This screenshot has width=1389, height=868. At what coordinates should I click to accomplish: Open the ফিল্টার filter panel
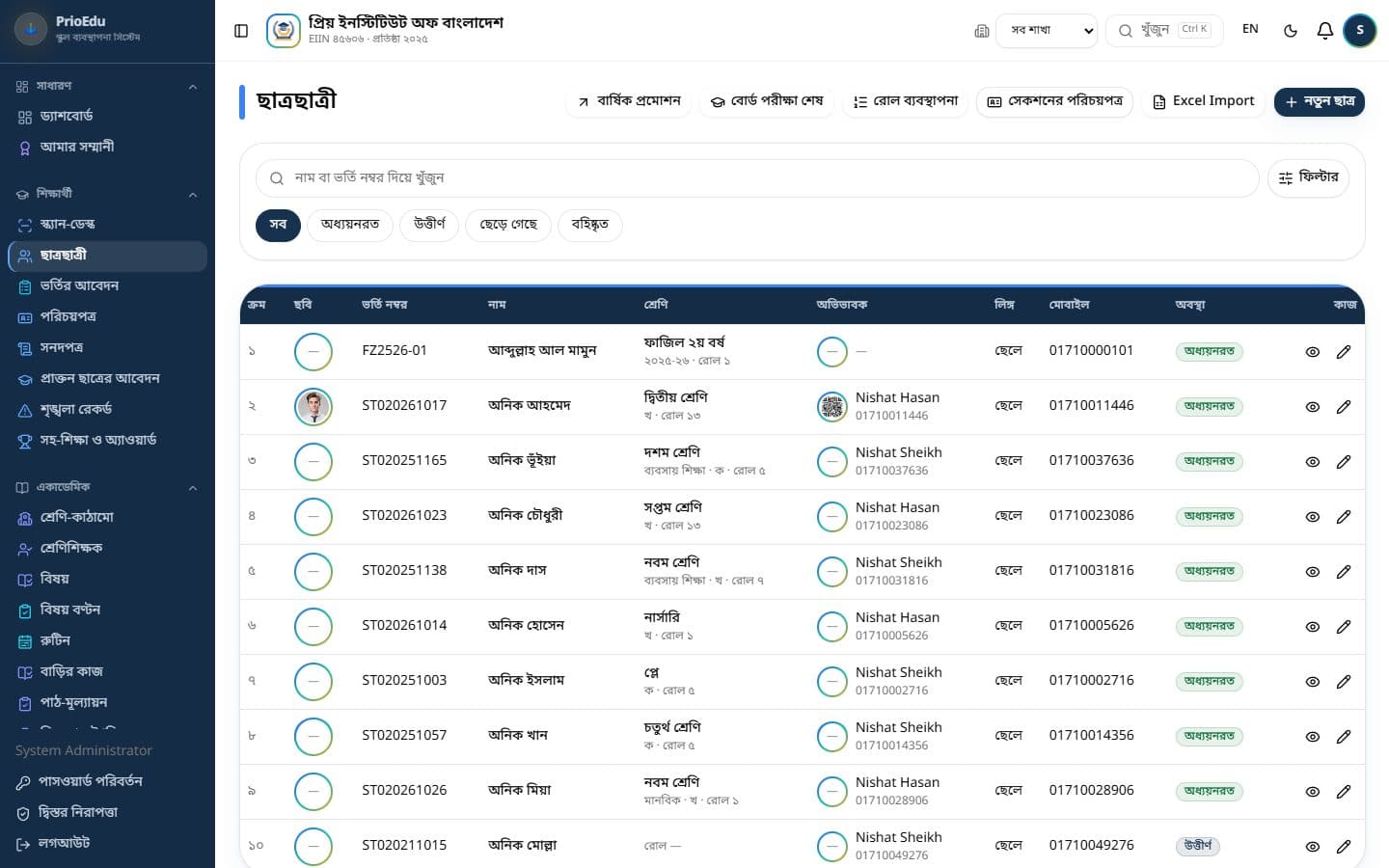(1308, 177)
